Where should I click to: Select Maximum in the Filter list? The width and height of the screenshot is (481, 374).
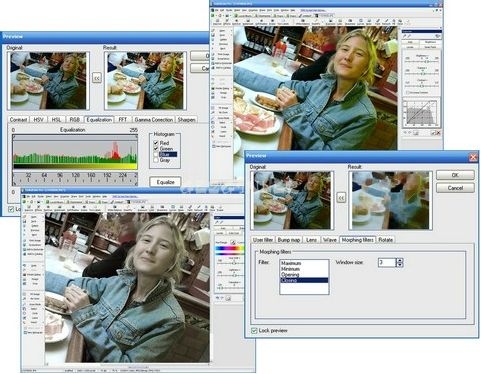pos(304,263)
